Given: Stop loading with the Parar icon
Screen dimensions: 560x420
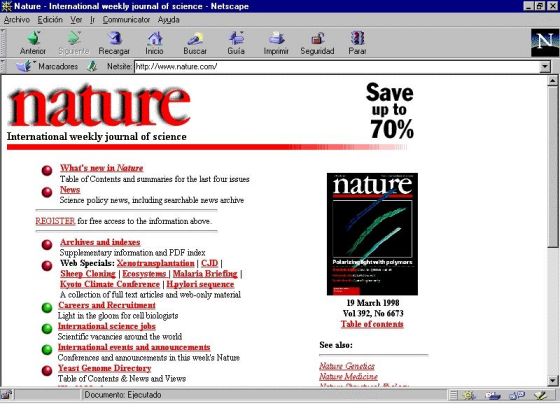Looking at the screenshot, I should pos(357,43).
